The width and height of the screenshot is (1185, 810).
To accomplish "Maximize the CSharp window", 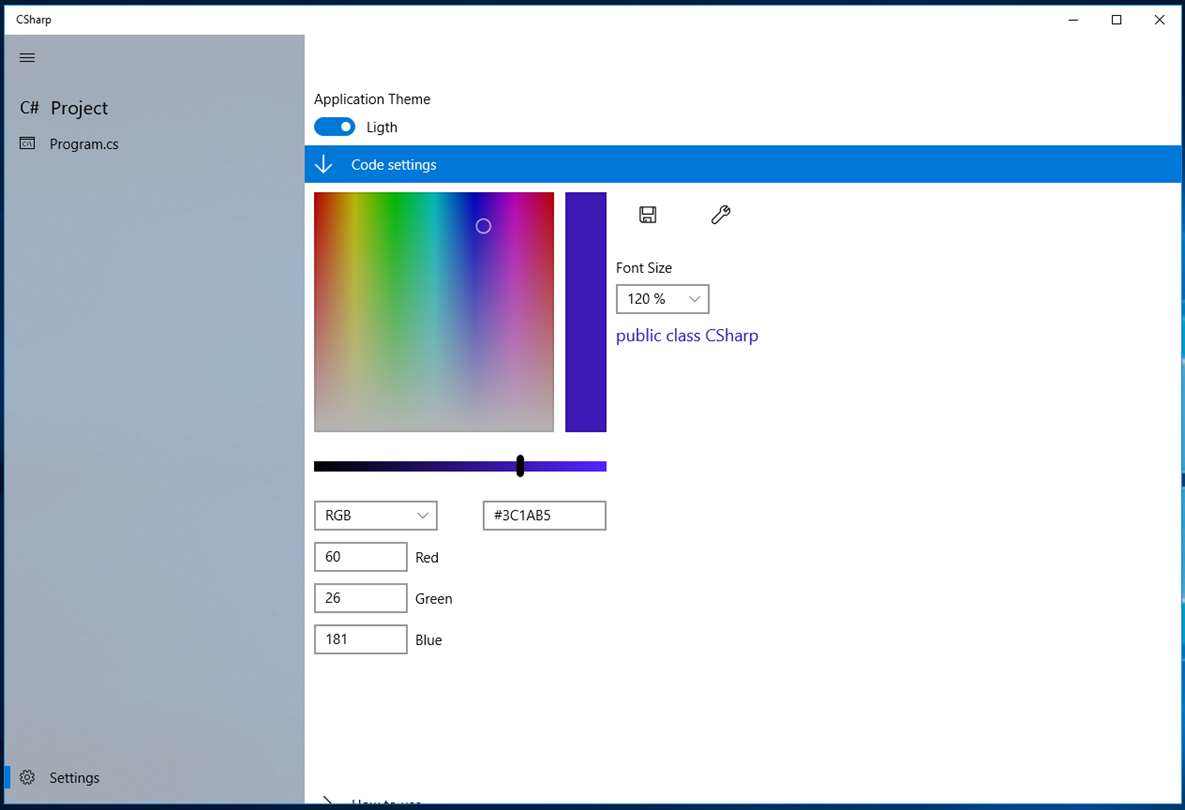I will coord(1116,20).
